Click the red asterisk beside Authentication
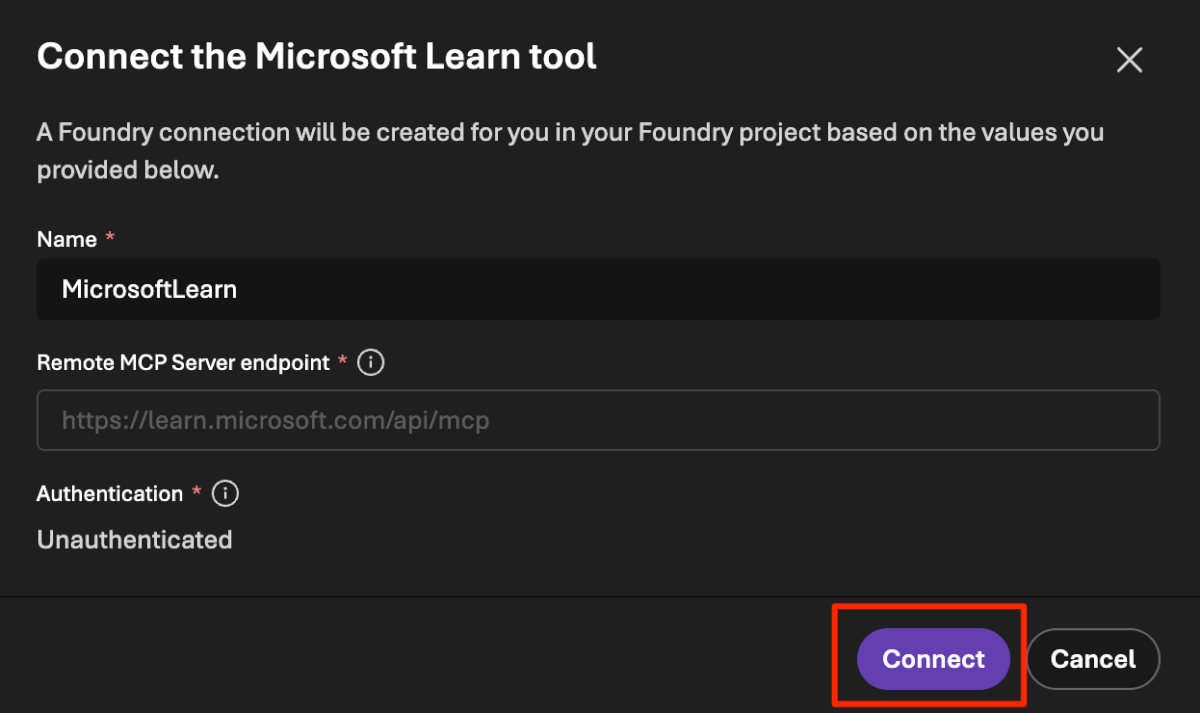The width and height of the screenshot is (1200, 713). click(197, 493)
